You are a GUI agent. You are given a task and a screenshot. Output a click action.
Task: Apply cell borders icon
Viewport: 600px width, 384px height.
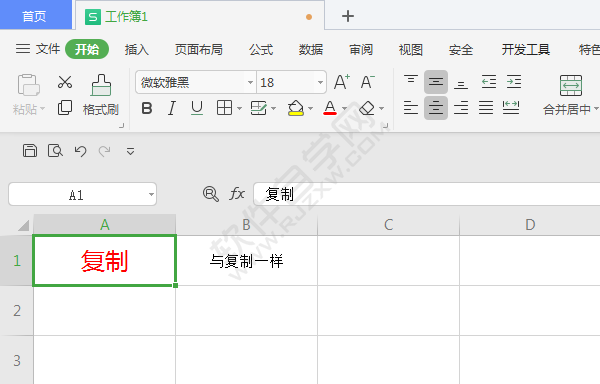(x=224, y=108)
